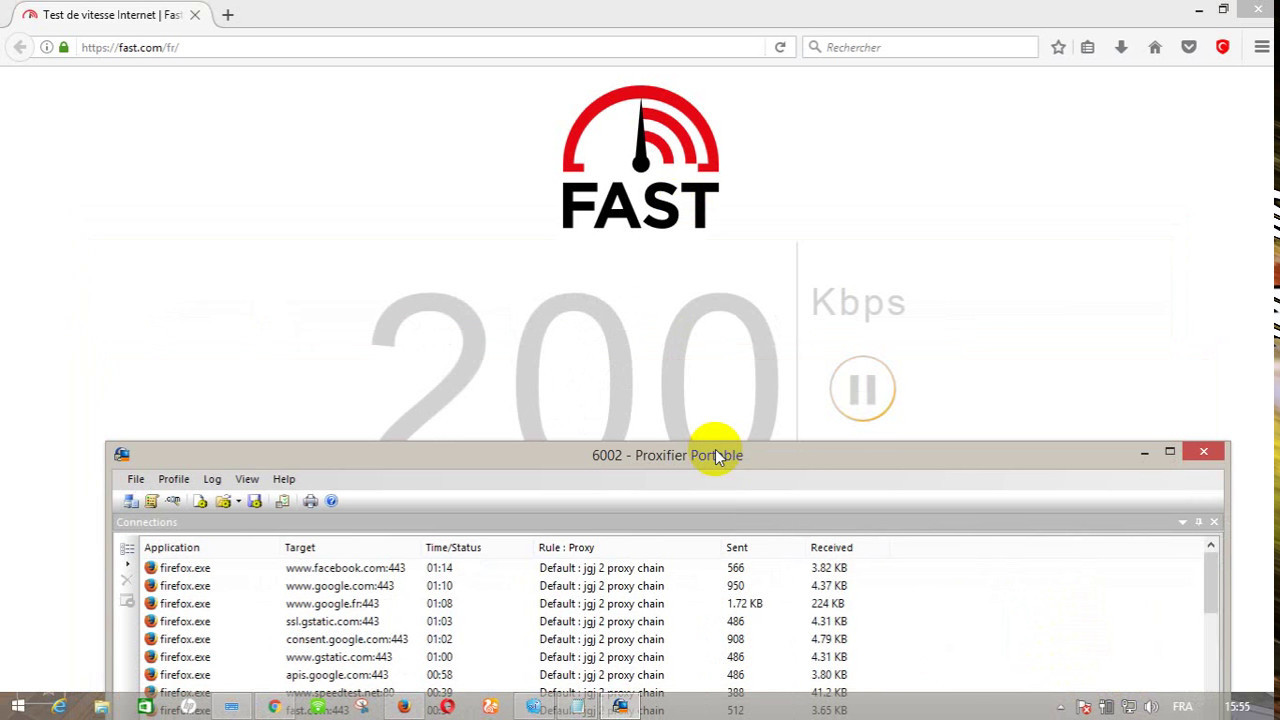1280x720 pixels.
Task: Click Proxifier open profile folder icon
Action: coord(223,501)
